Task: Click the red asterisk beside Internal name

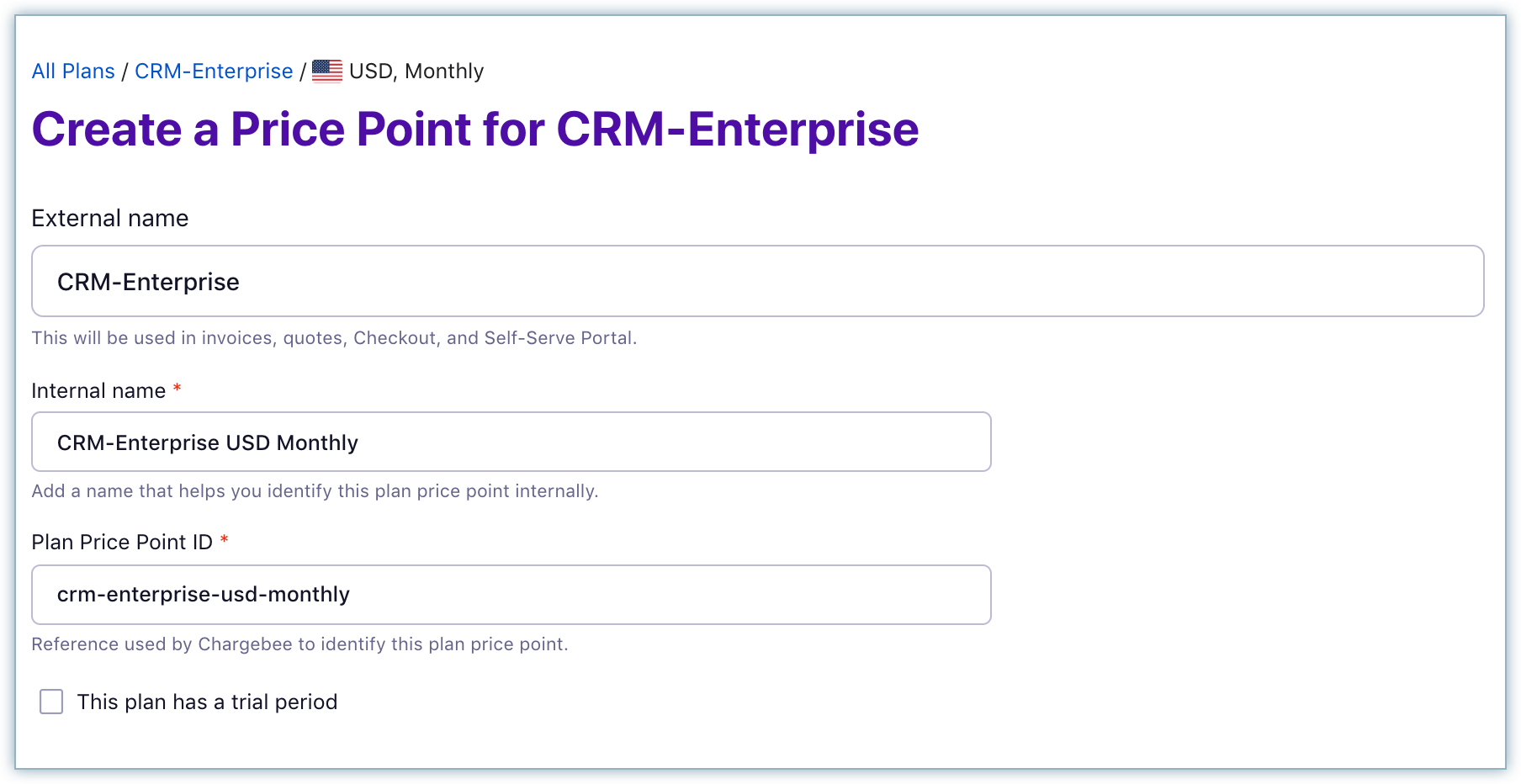Action: coord(178,389)
